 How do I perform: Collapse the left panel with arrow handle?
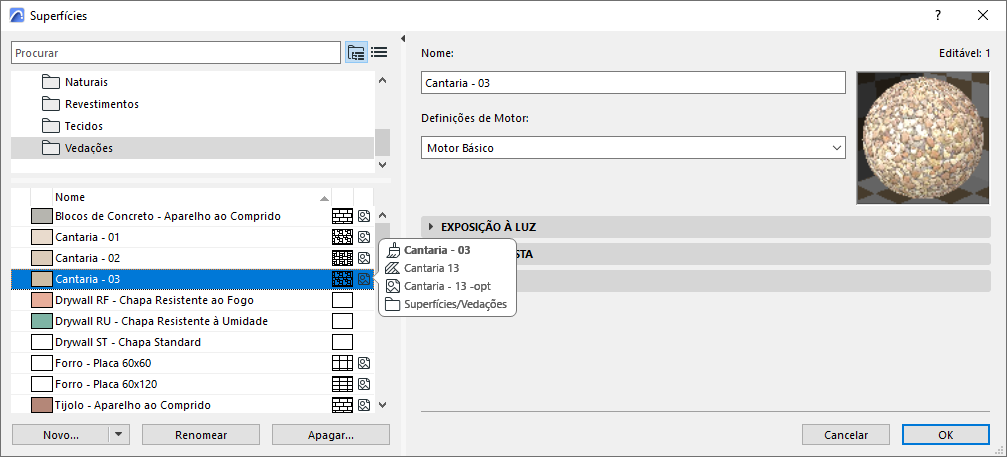point(402,39)
